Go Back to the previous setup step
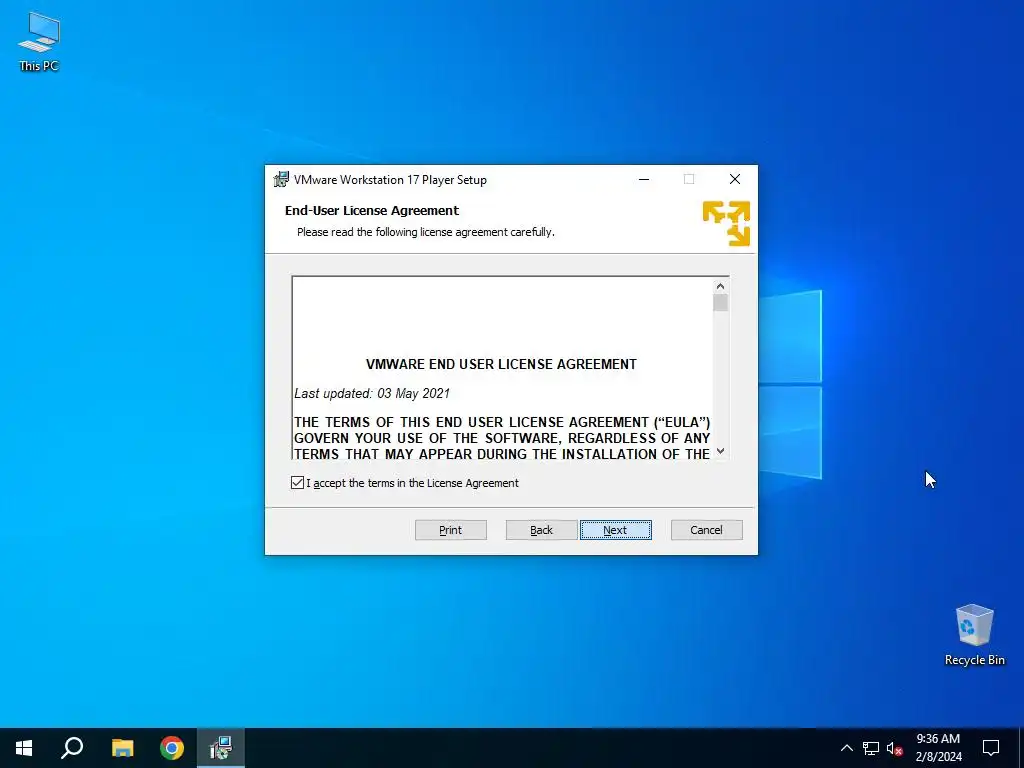Viewport: 1024px width, 768px height. (x=541, y=530)
